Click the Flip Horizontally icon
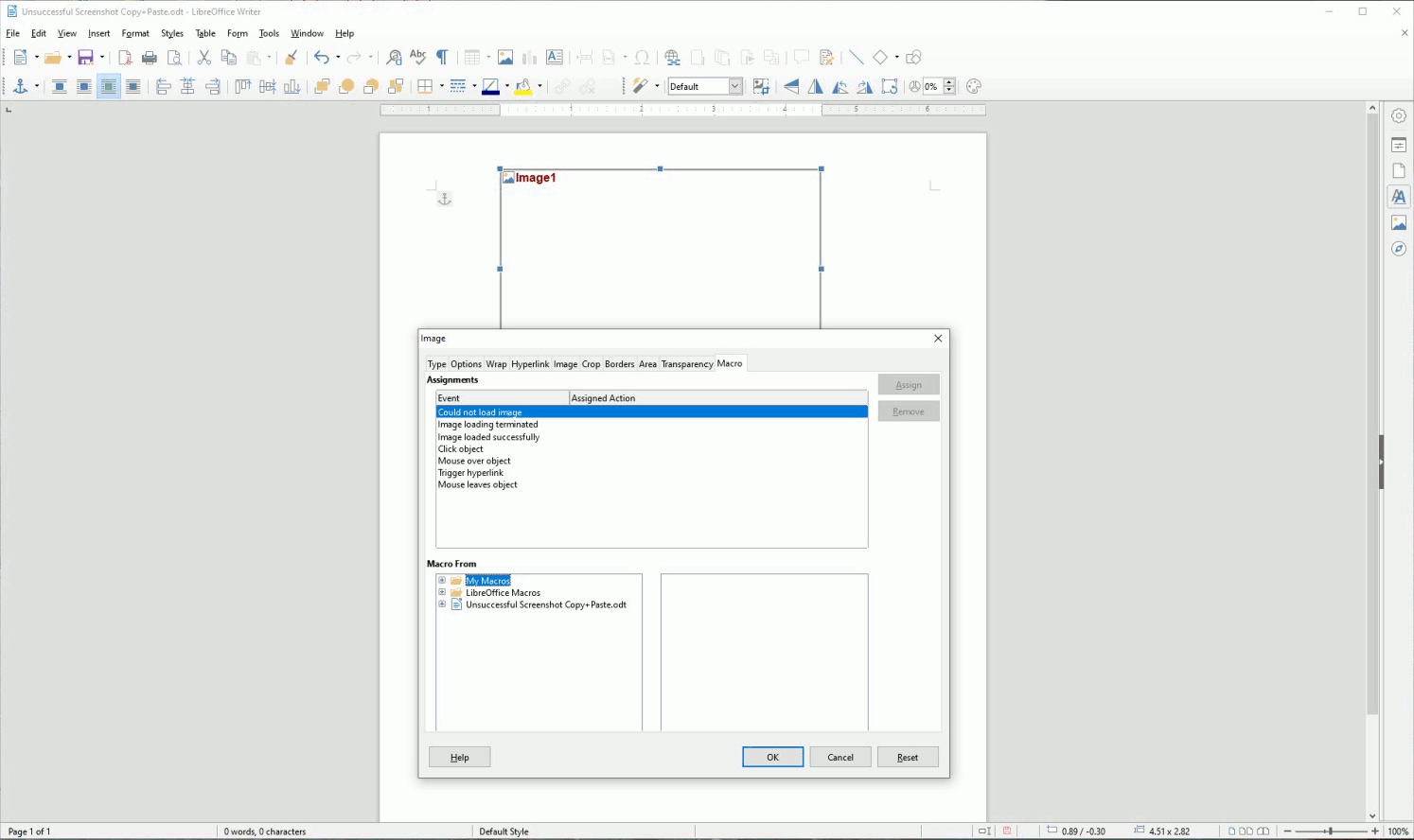Screen dimensions: 1414x840 coord(816,87)
